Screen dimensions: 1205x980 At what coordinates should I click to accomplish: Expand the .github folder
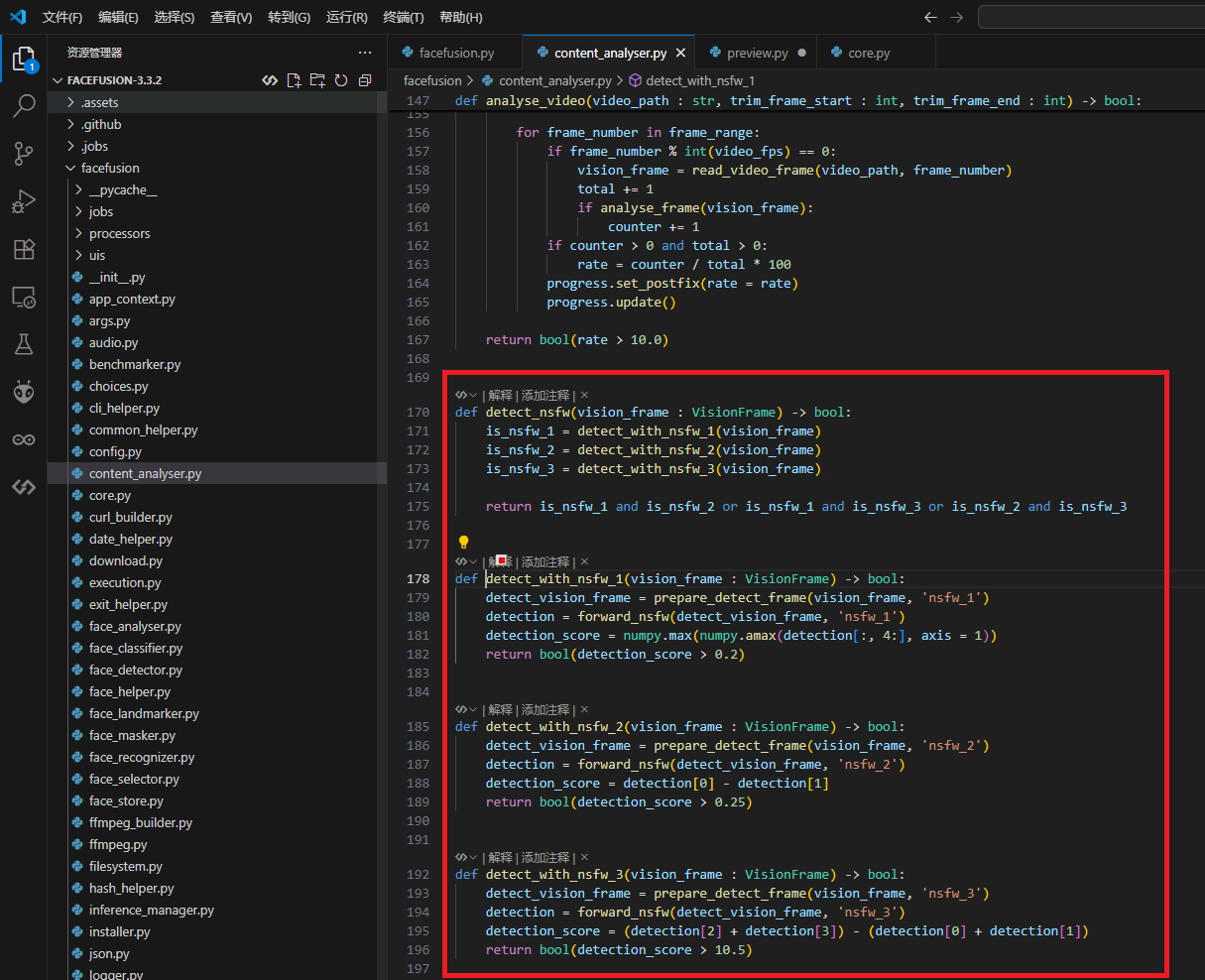(101, 124)
